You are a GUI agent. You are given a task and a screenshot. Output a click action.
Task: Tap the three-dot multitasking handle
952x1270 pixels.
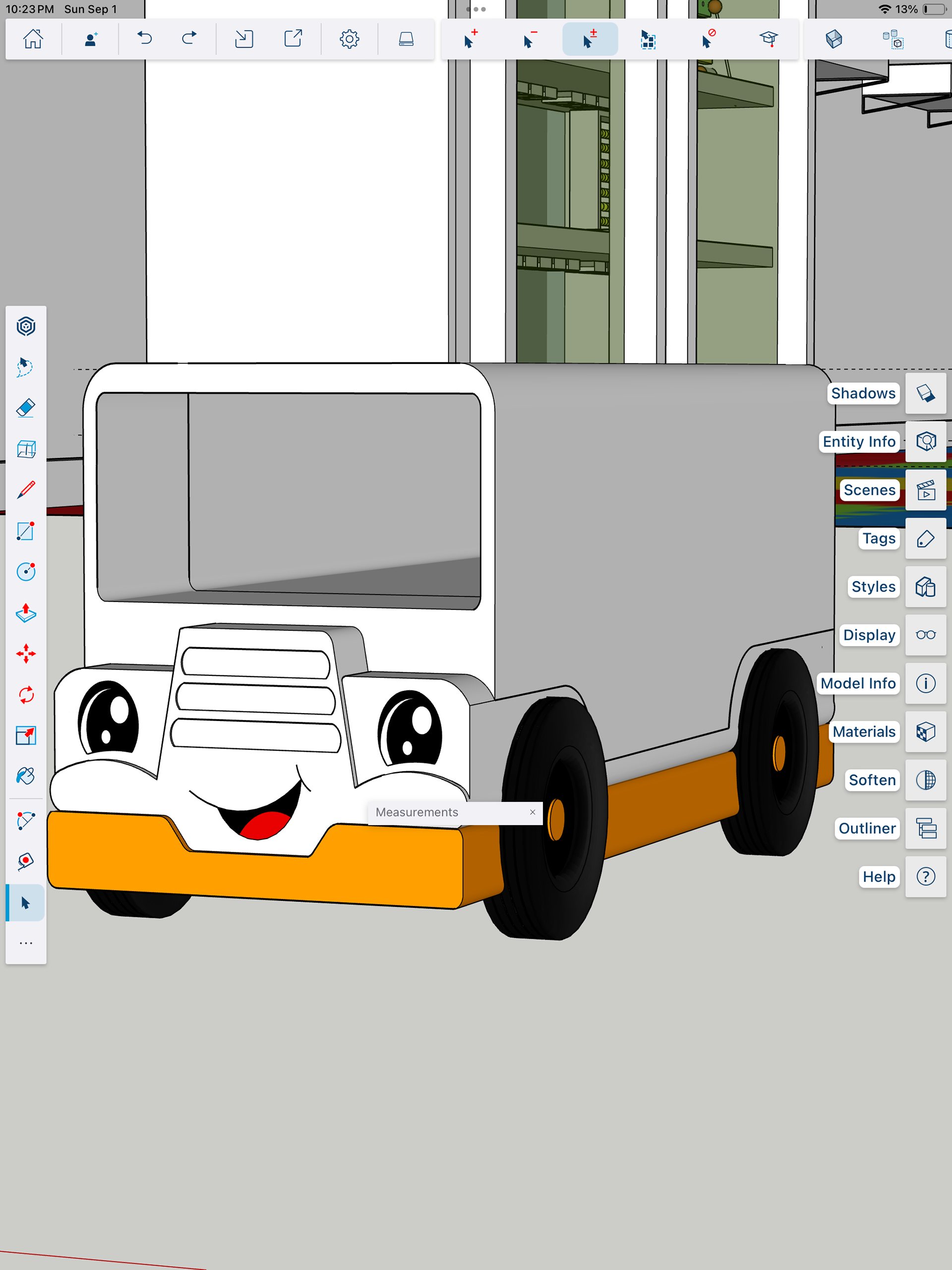[x=476, y=9]
